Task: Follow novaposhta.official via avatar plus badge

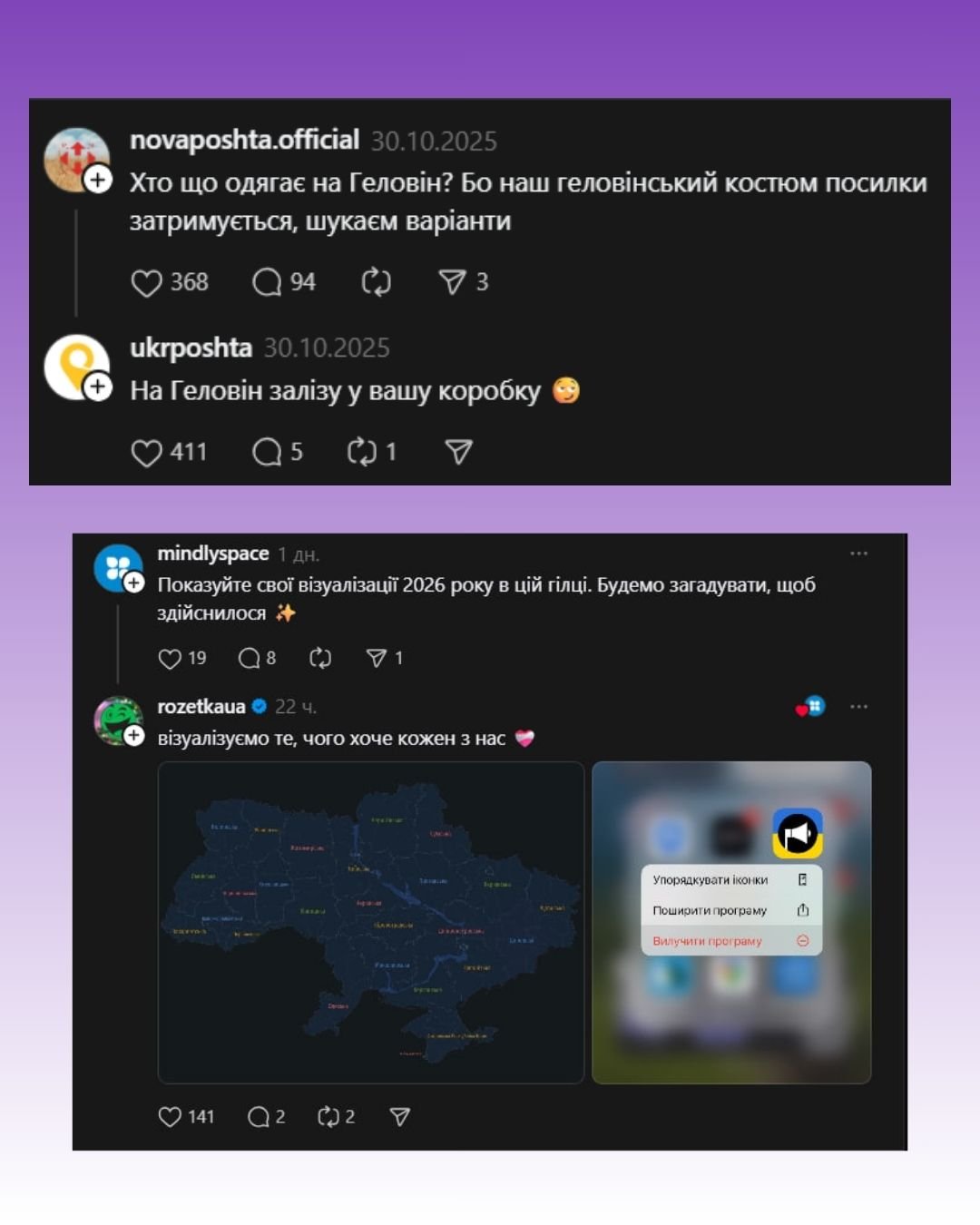Action: coord(98,180)
